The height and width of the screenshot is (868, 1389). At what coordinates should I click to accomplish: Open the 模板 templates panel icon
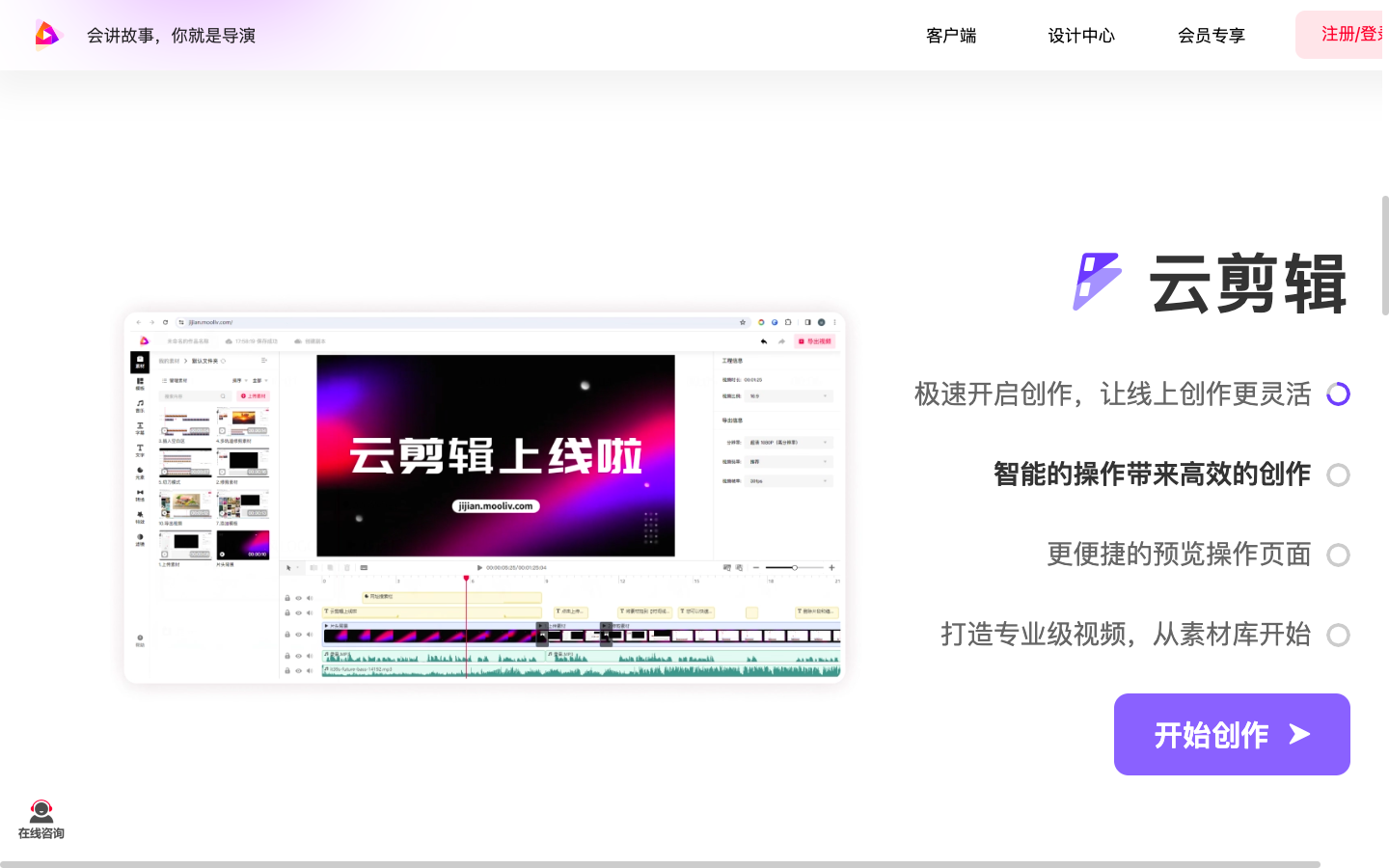pyautogui.click(x=140, y=383)
